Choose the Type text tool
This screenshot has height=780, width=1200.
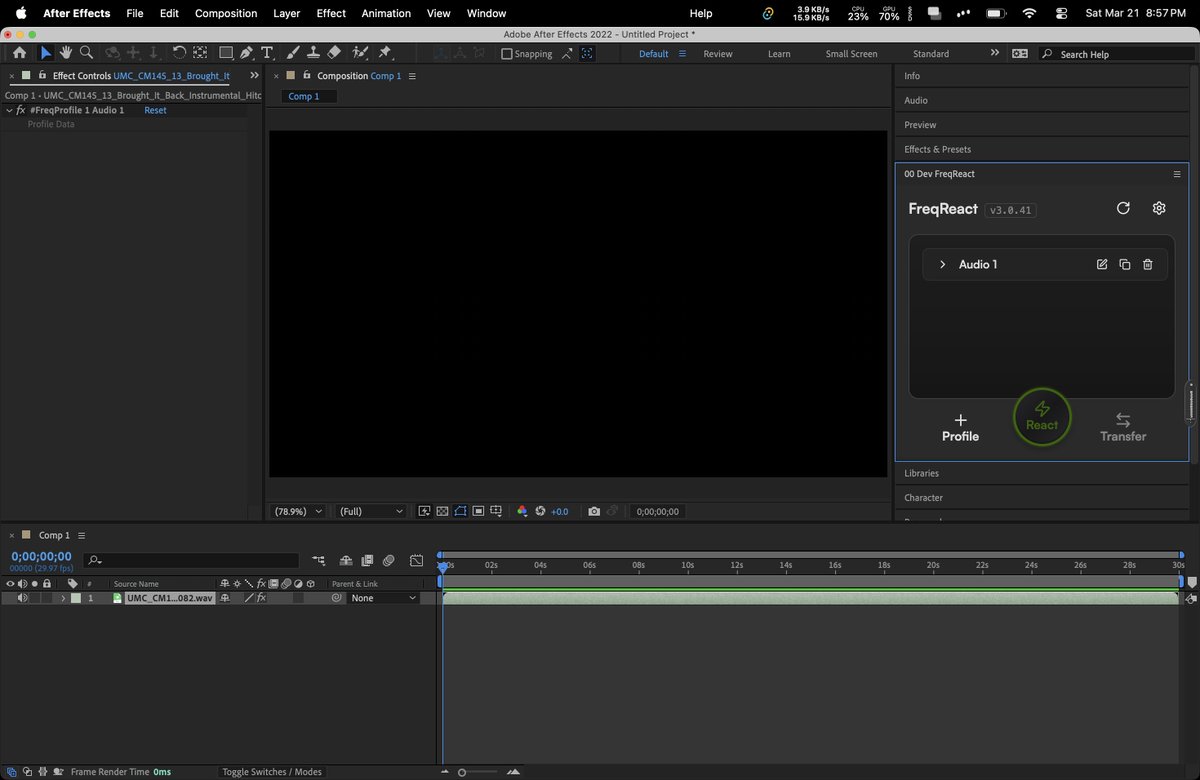tap(267, 53)
